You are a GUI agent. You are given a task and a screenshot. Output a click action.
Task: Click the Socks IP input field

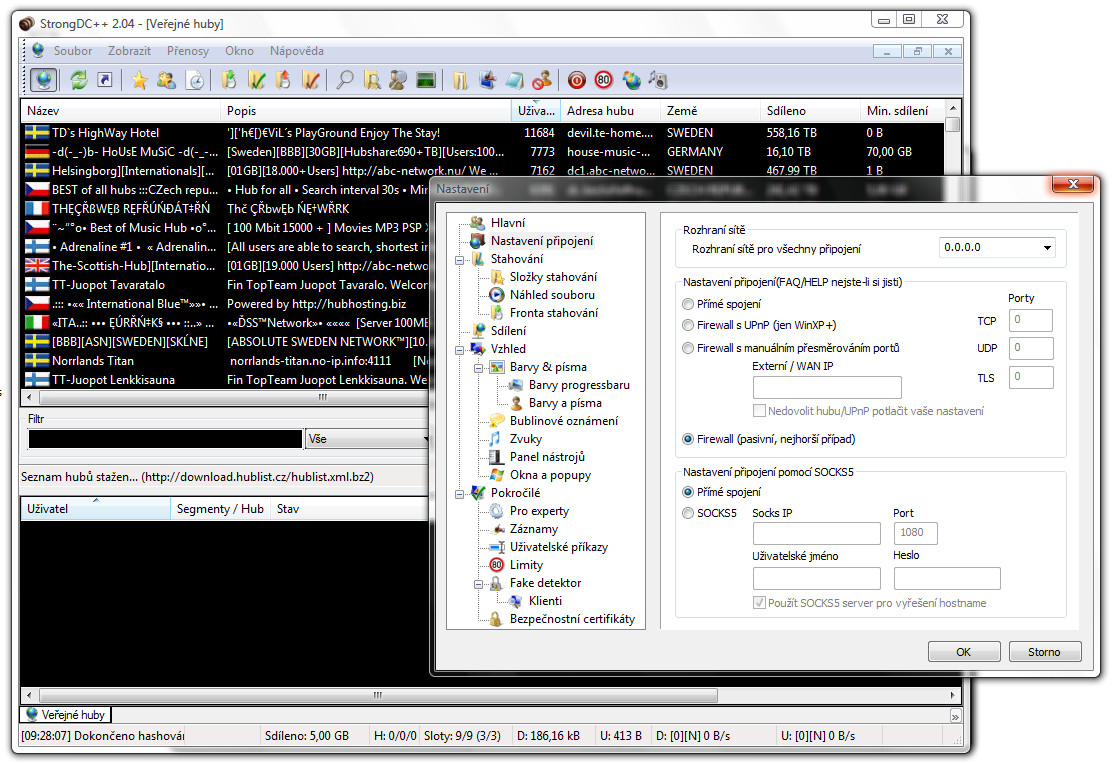click(x=816, y=533)
